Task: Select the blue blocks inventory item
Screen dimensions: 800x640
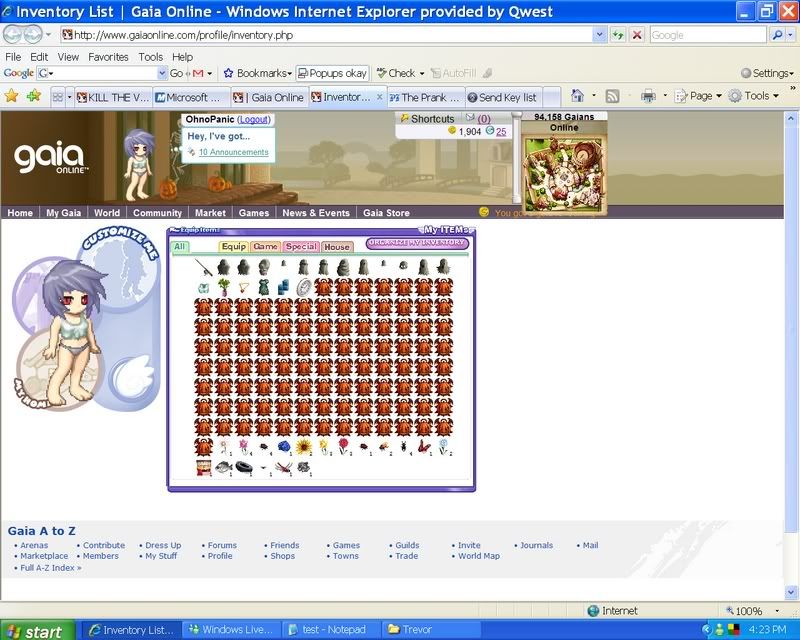Action: tap(284, 287)
